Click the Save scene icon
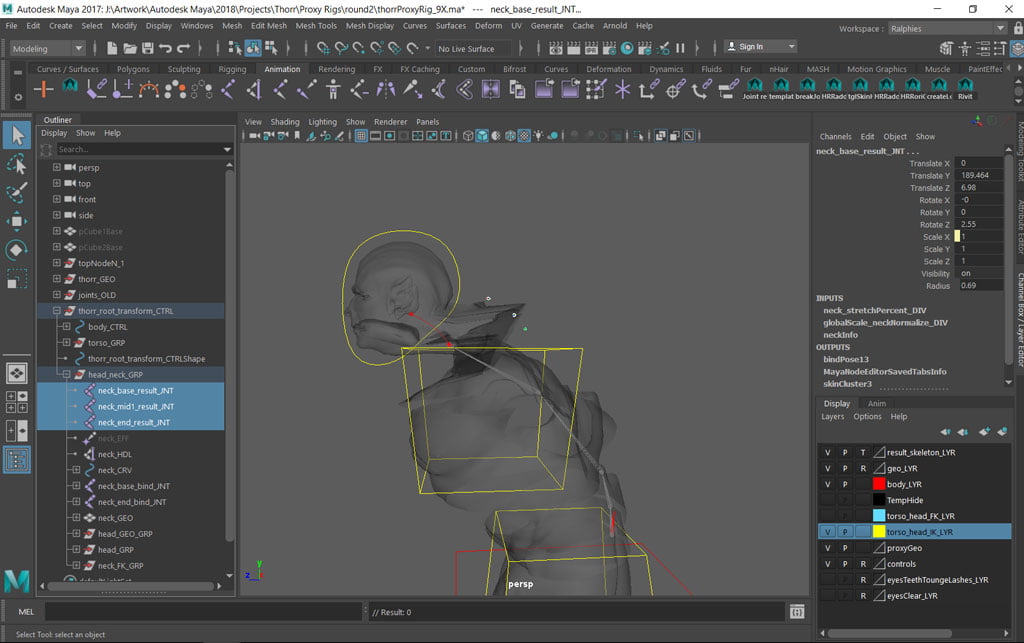The height and width of the screenshot is (643, 1024). 147,48
